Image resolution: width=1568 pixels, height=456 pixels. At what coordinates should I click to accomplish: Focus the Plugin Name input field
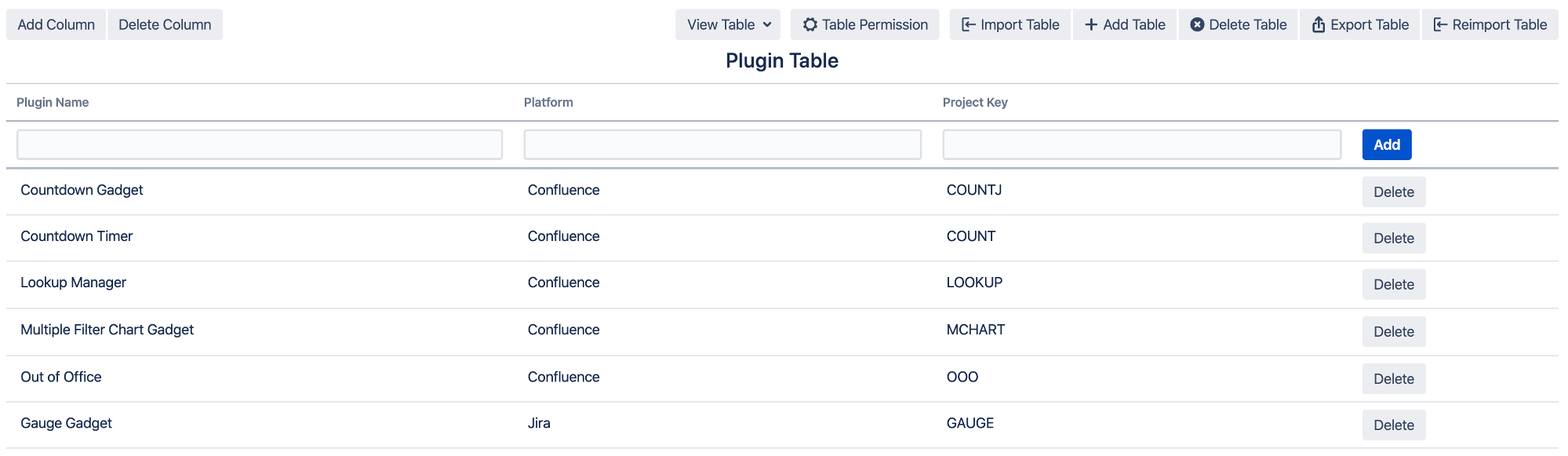(x=259, y=144)
